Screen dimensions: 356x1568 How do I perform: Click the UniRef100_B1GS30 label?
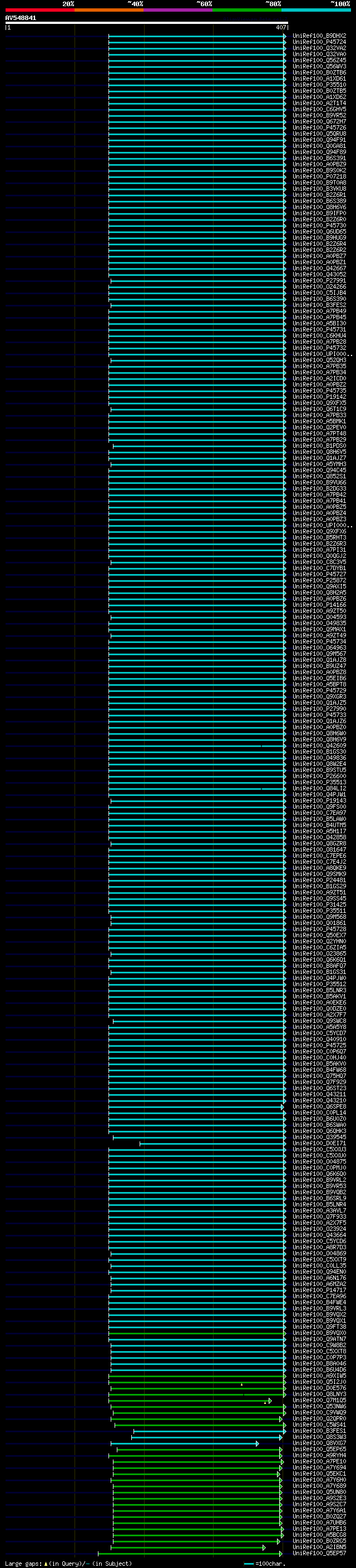coord(319,752)
